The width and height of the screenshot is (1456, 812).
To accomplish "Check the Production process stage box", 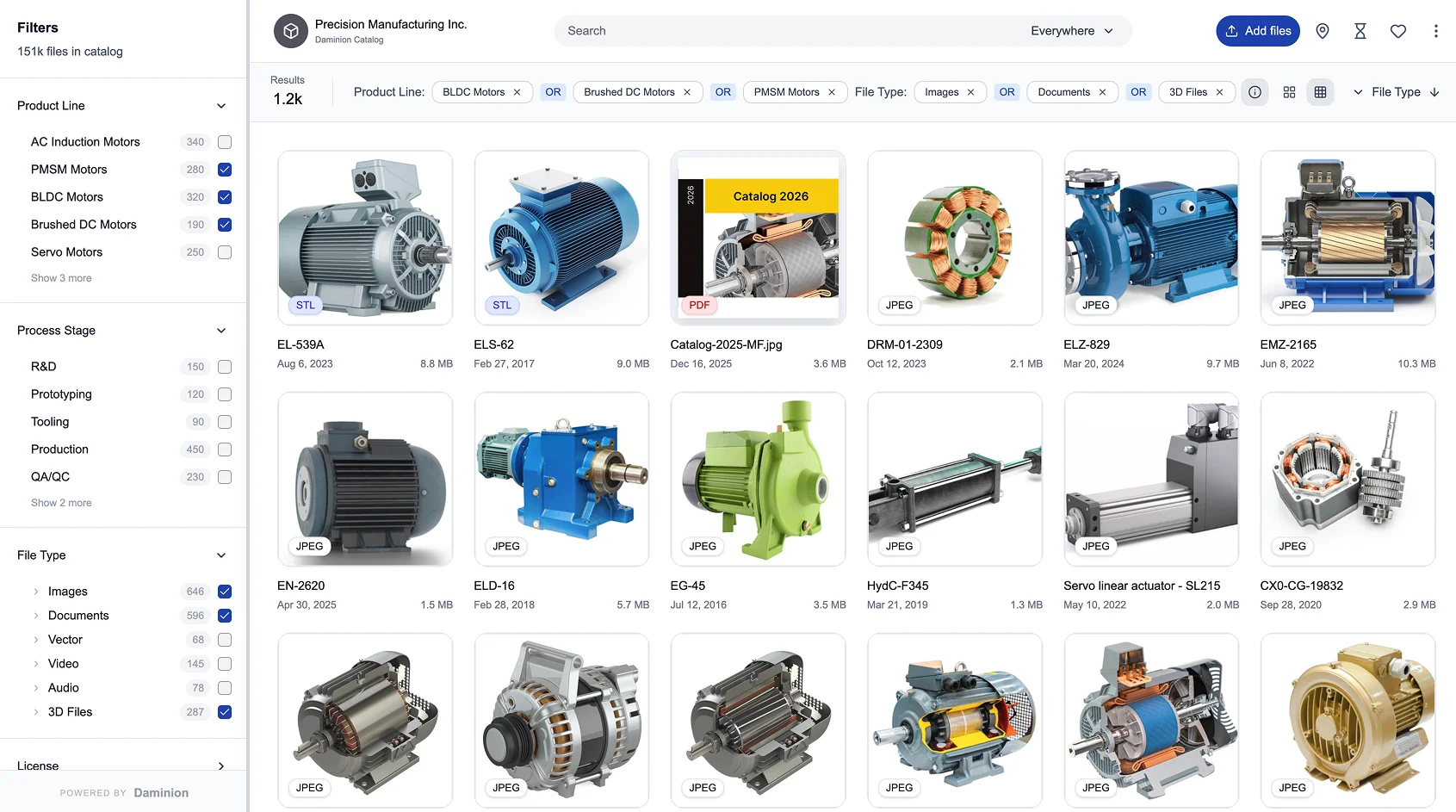I will click(x=225, y=449).
